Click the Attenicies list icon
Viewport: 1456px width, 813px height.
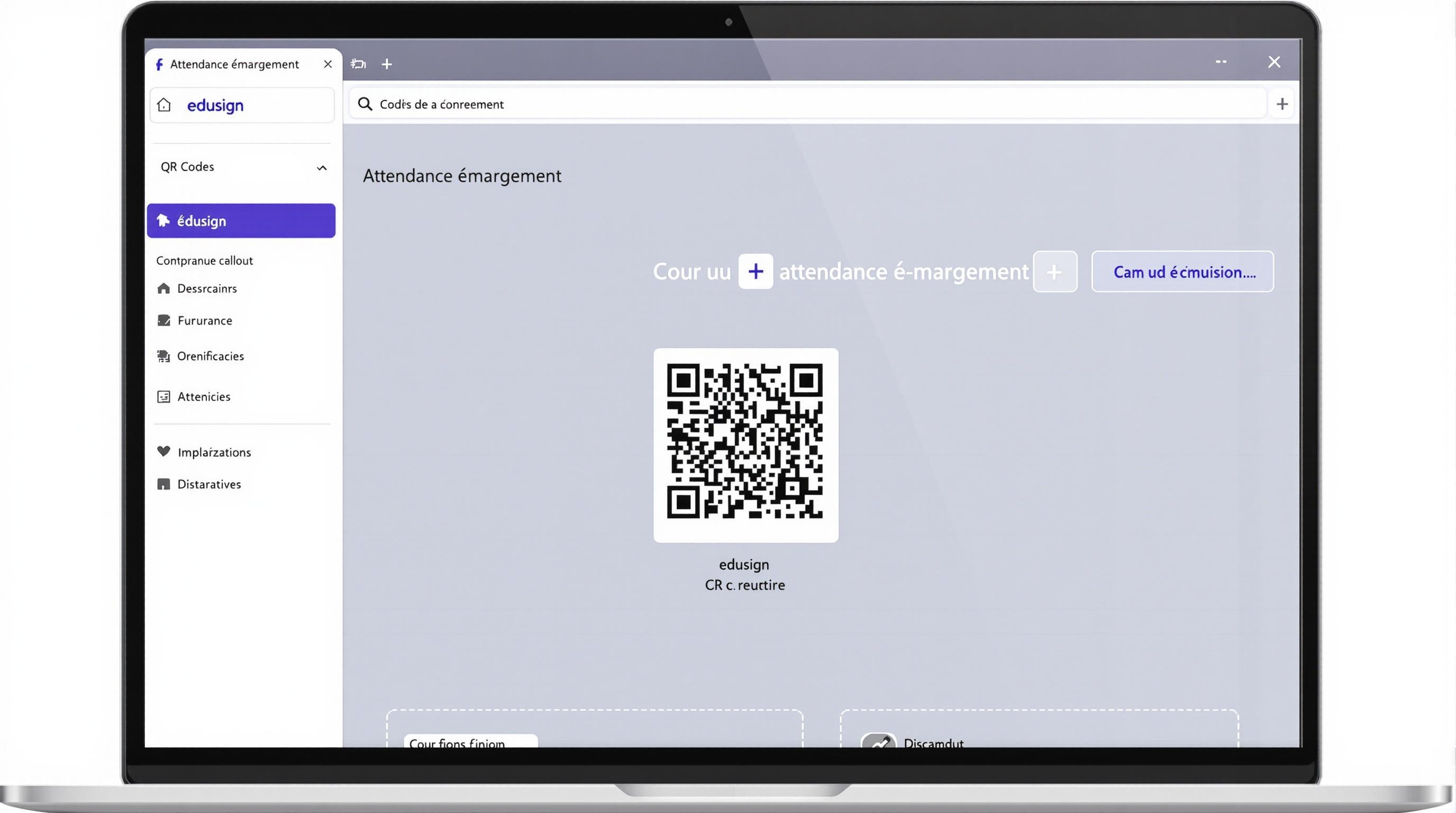[x=163, y=397]
